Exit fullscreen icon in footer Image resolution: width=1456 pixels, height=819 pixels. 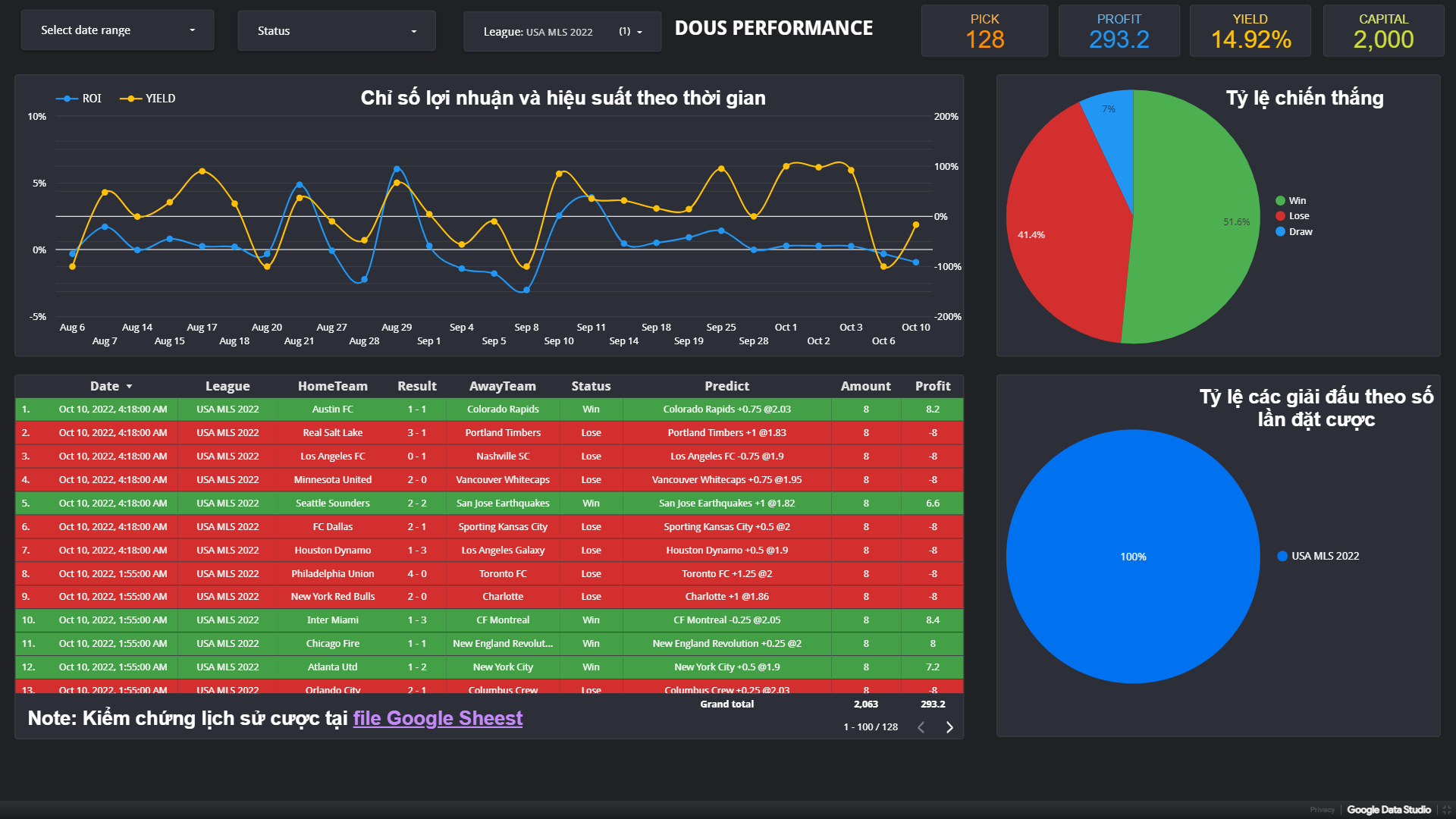click(x=1446, y=810)
